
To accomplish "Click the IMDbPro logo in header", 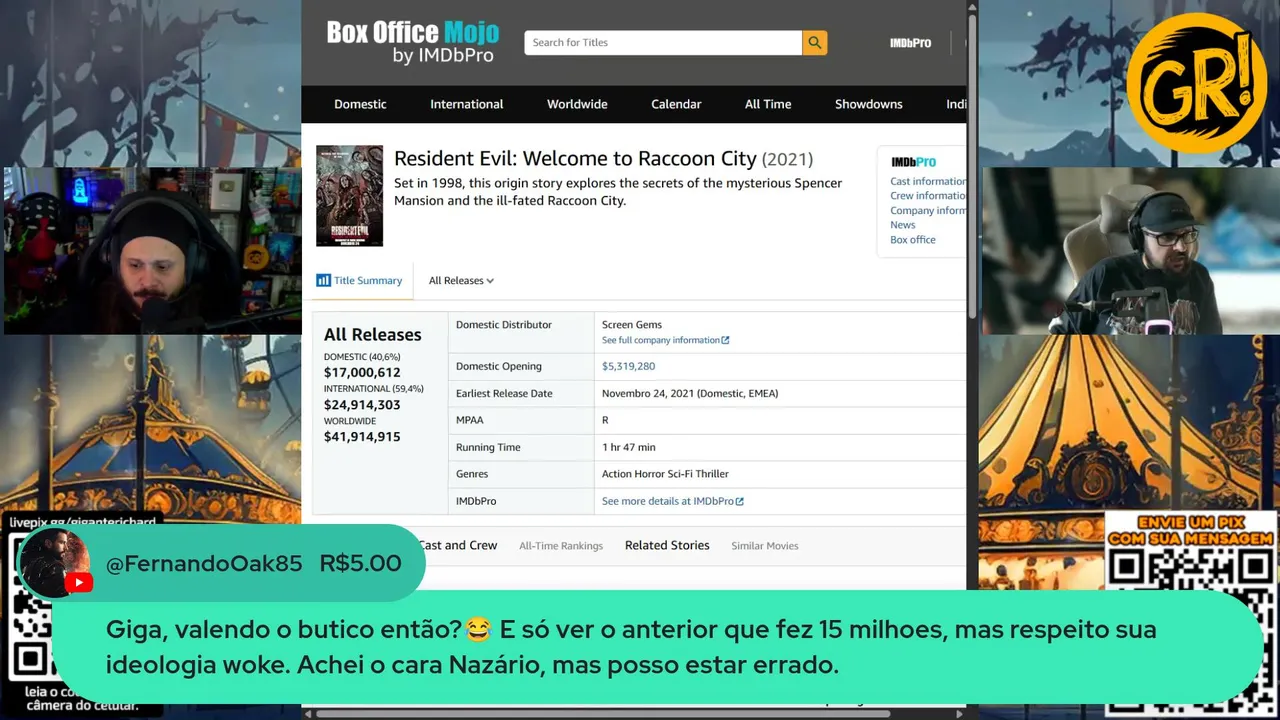I will [x=910, y=43].
